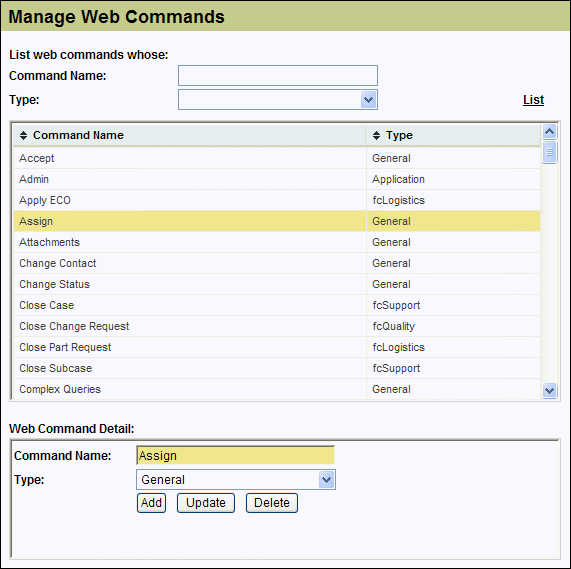
Task: Focus the Command Name search field
Action: (x=278, y=75)
